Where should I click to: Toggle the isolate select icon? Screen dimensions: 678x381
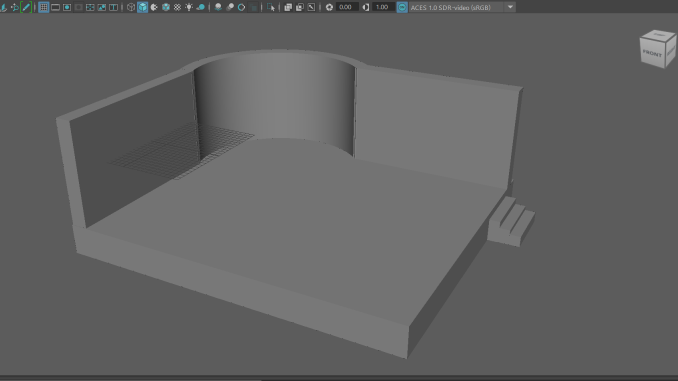pyautogui.click(x=271, y=7)
